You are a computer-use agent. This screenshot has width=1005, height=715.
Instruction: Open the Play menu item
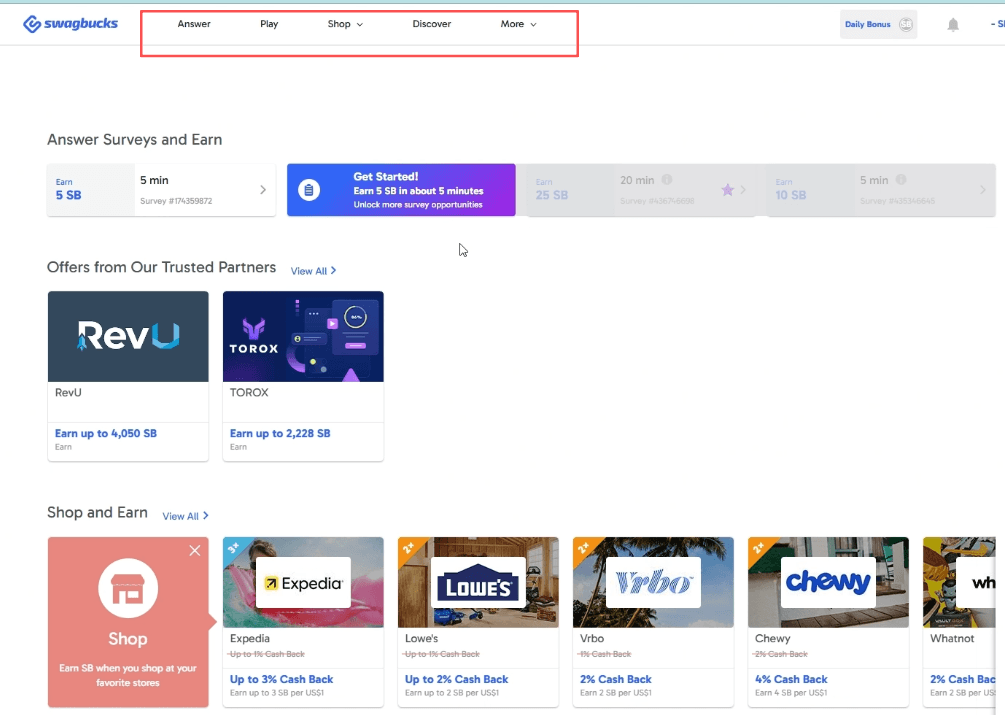click(x=269, y=24)
